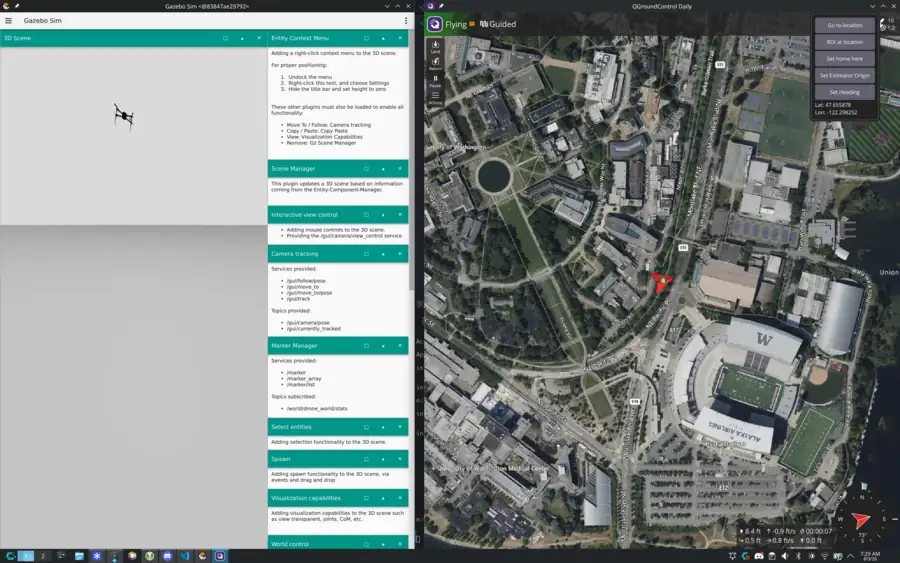Choose Set home here in map menu
Viewport: 900px width, 563px height.
click(844, 59)
